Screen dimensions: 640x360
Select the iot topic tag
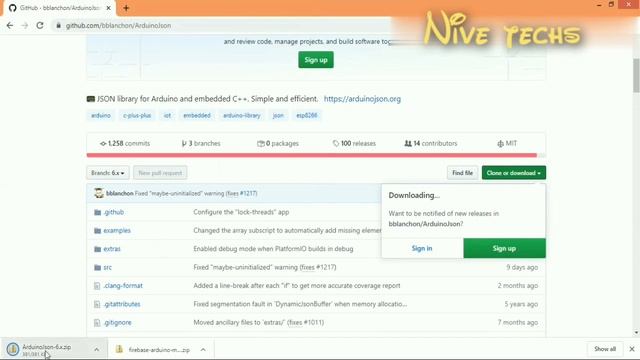click(167, 116)
